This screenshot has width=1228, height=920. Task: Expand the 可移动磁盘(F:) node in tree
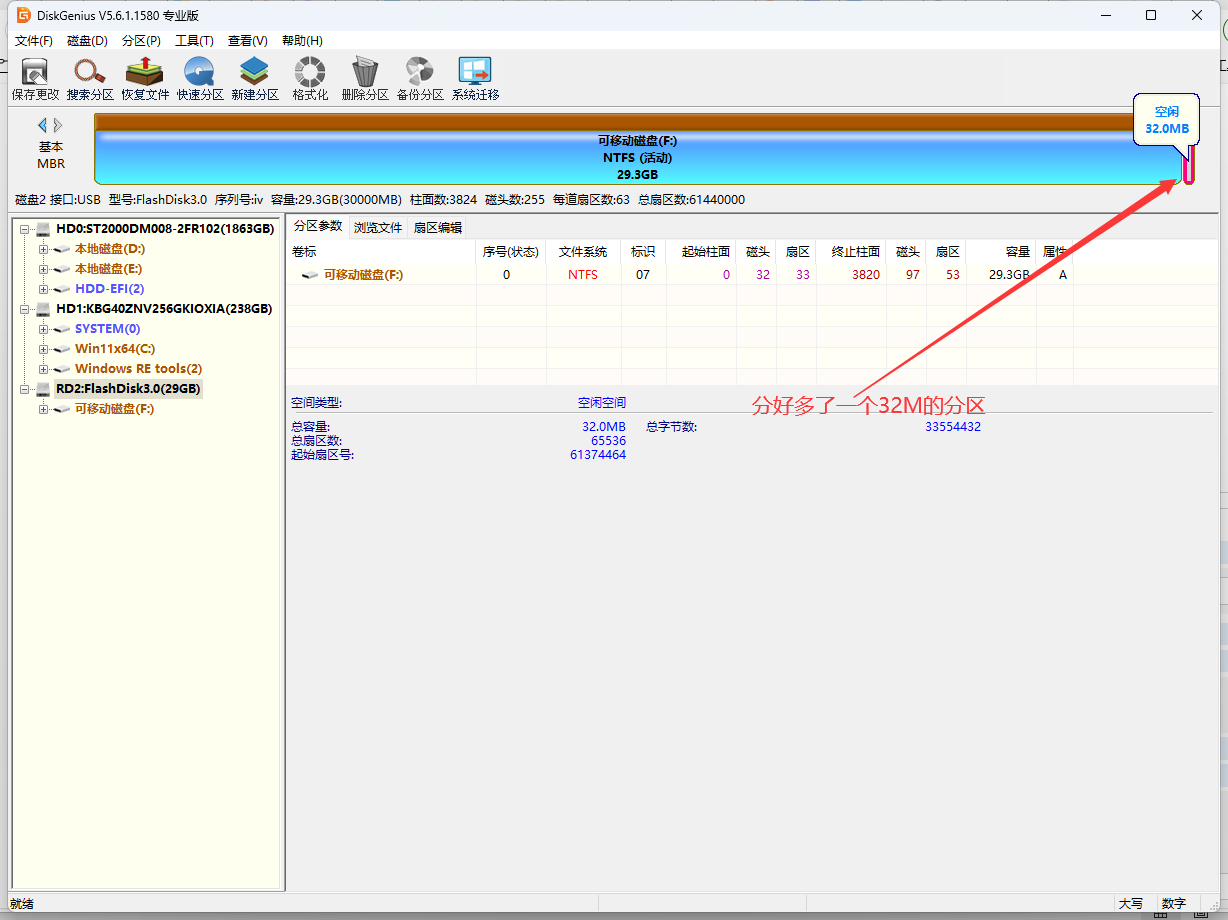point(43,409)
